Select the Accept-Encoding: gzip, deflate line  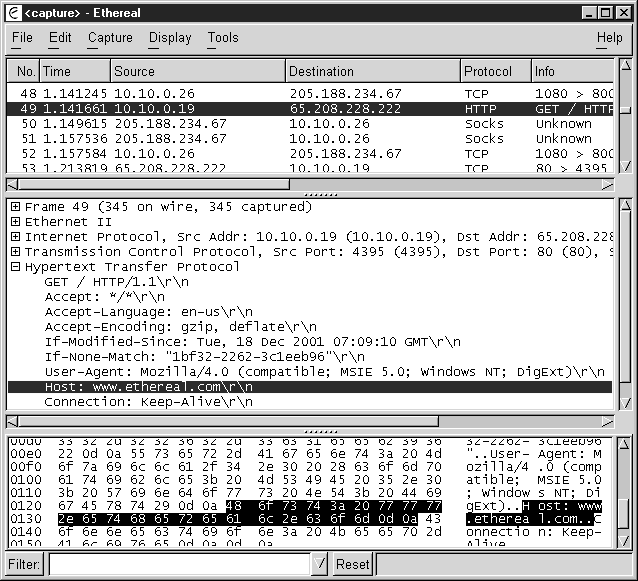pos(180,327)
